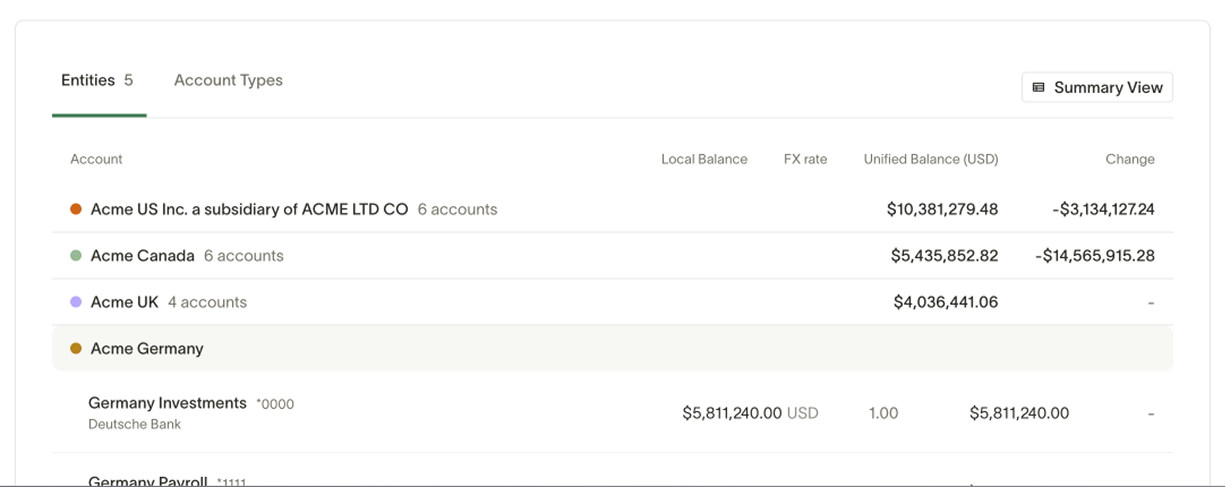
Task: Open the Germany Investments account row
Action: point(612,412)
